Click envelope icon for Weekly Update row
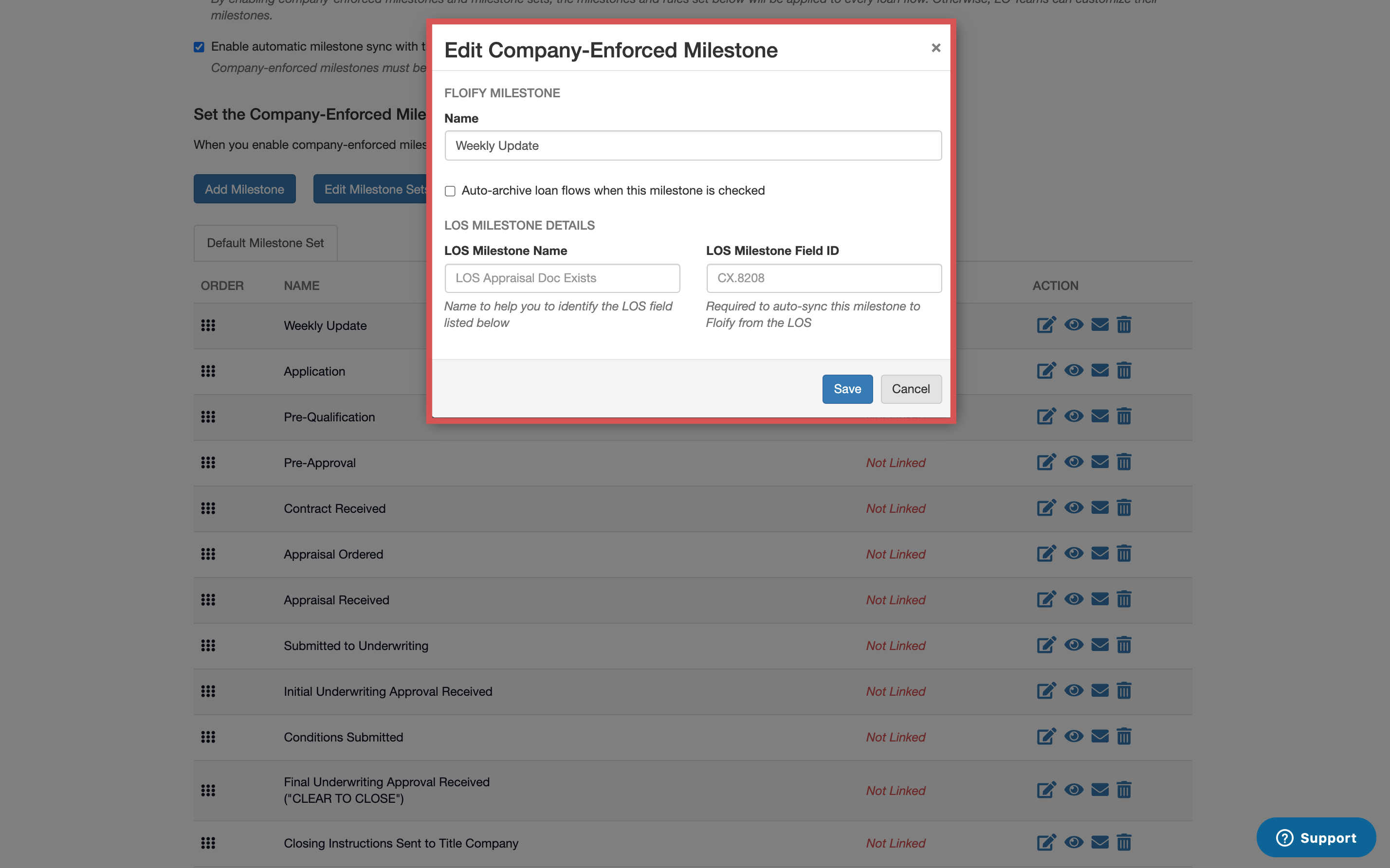The image size is (1390, 868). [x=1099, y=325]
